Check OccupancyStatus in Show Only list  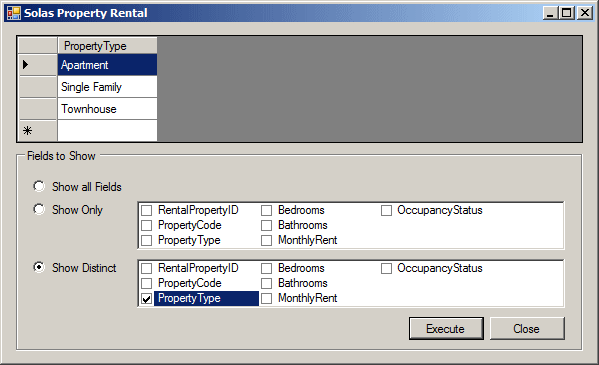click(x=386, y=210)
